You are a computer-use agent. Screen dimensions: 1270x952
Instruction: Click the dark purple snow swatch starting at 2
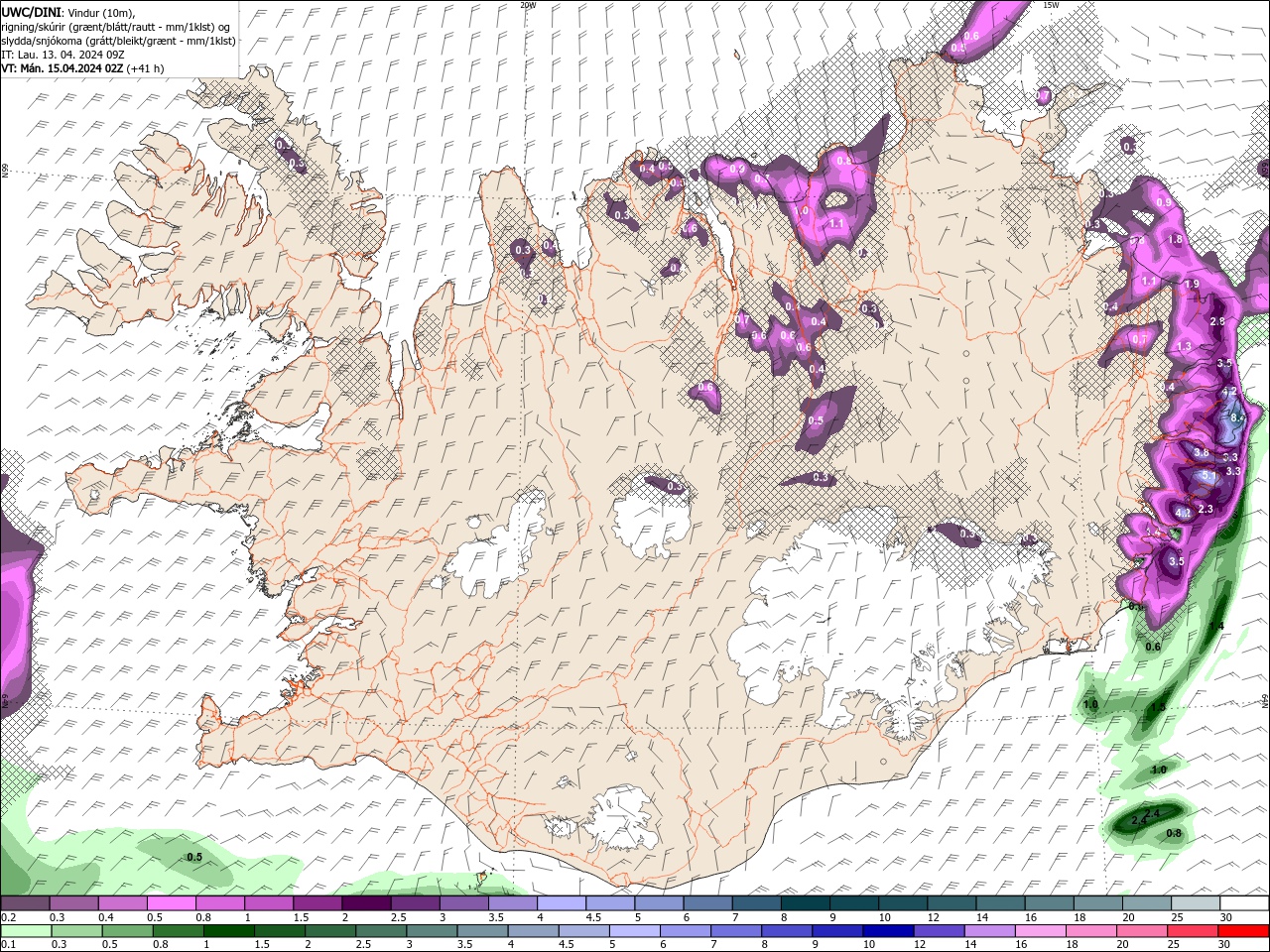click(366, 903)
